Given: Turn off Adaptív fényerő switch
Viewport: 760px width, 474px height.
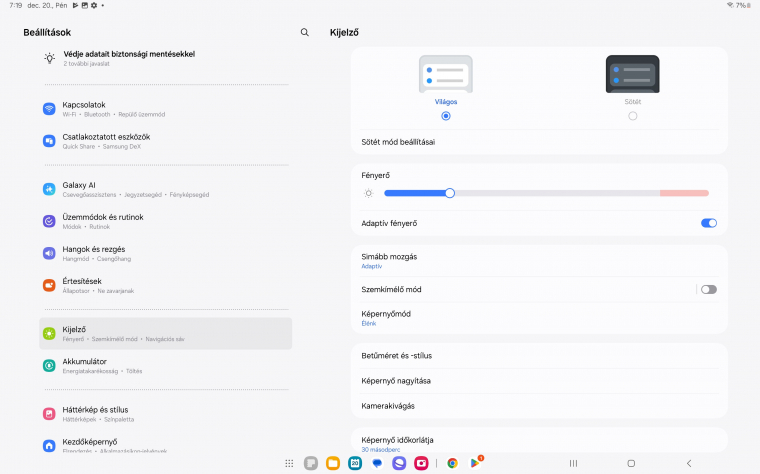Looking at the screenshot, I should (x=709, y=223).
